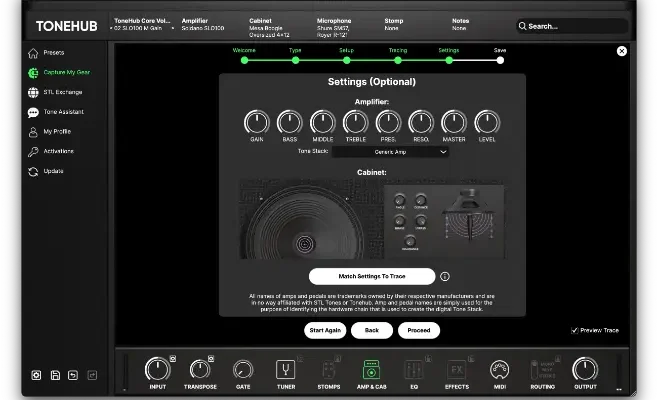The image size is (658, 400).
Task: Open the Tuner module
Action: tap(285, 368)
